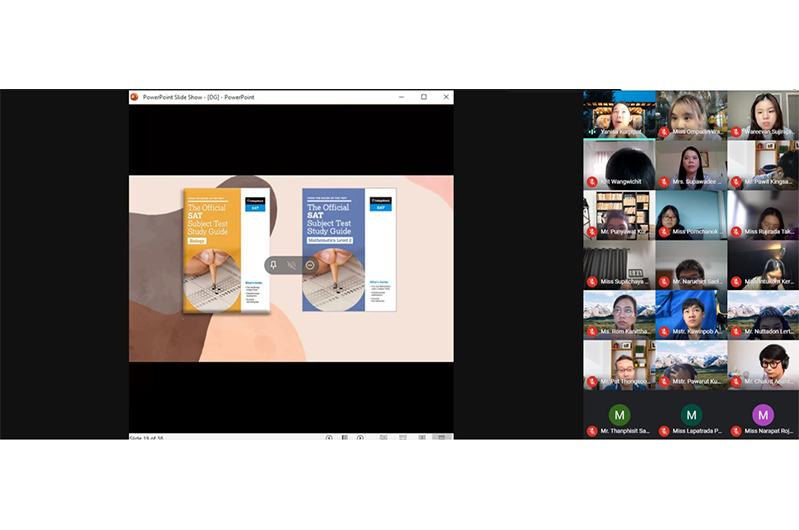Click muted mic icon for Mr. Naruebet
The width and height of the screenshot is (799, 530).
click(664, 281)
